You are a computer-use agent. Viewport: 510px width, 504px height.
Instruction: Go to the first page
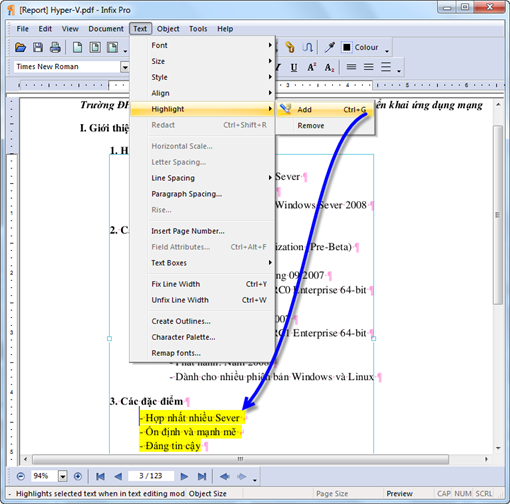tap(100, 477)
